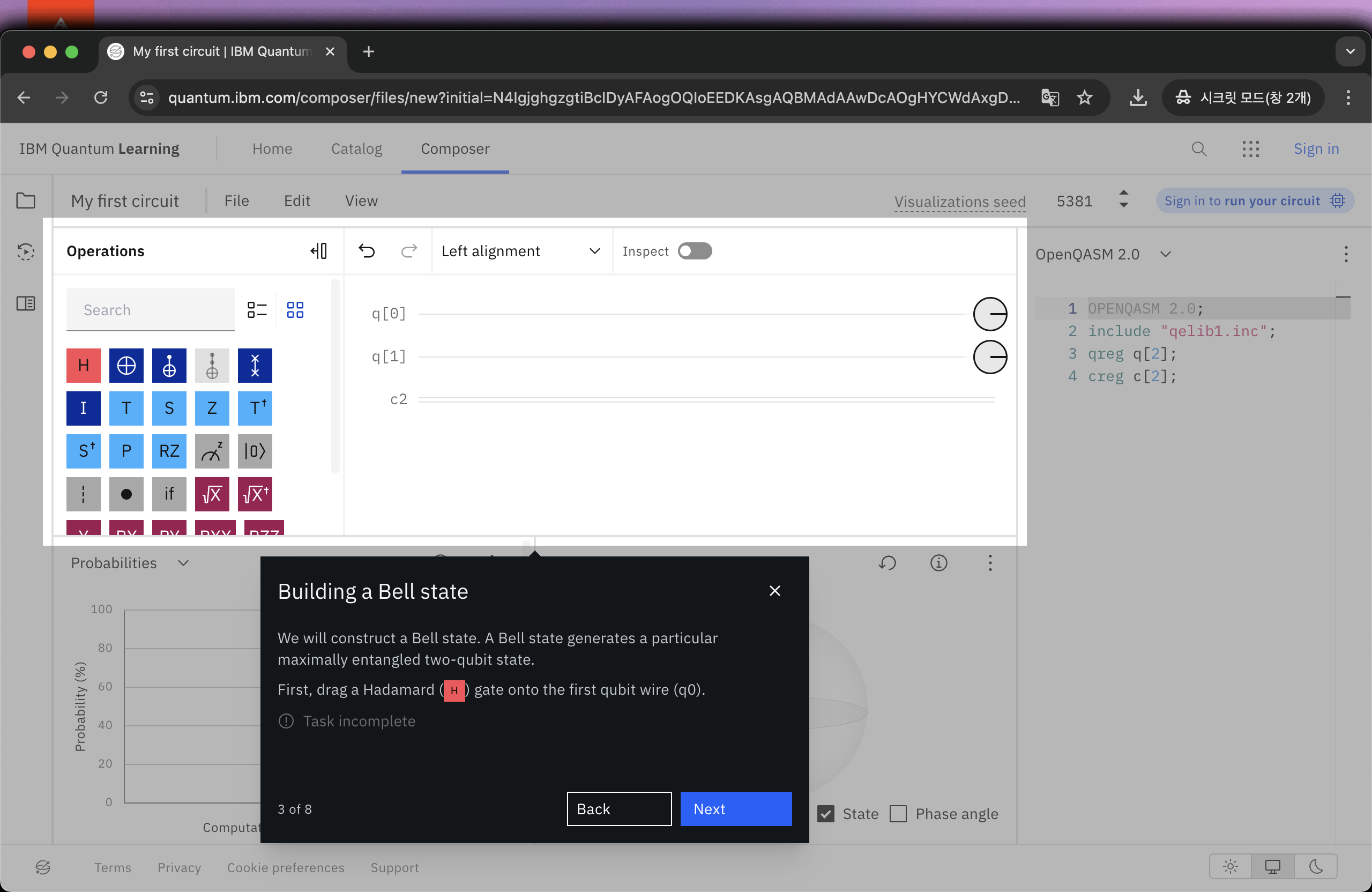
Task: Select the S gate
Action: [x=169, y=408]
